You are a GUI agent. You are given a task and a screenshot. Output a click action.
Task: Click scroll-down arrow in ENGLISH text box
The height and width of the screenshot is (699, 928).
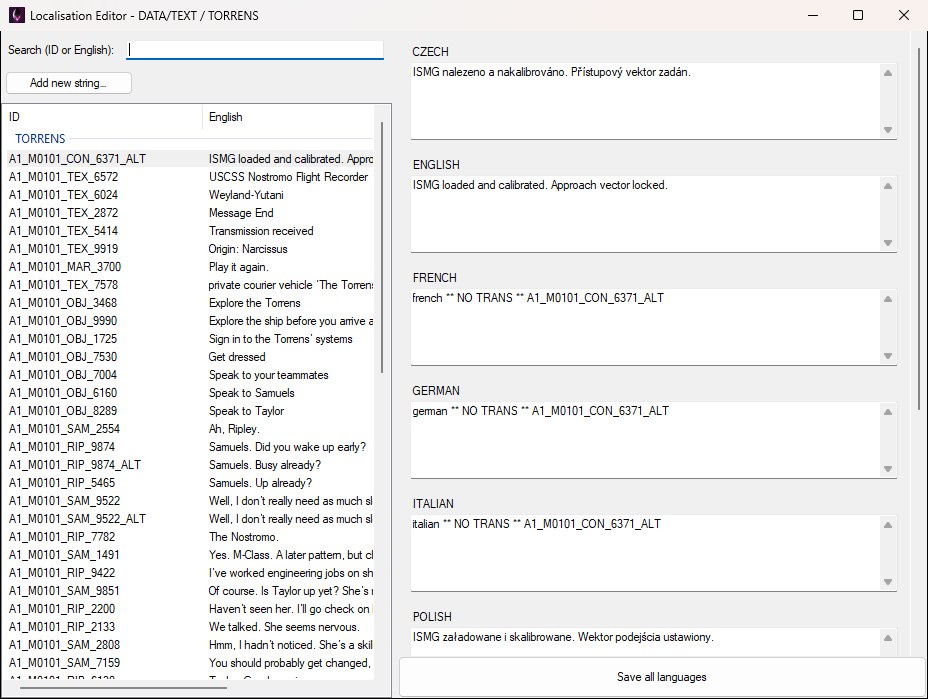(x=888, y=243)
